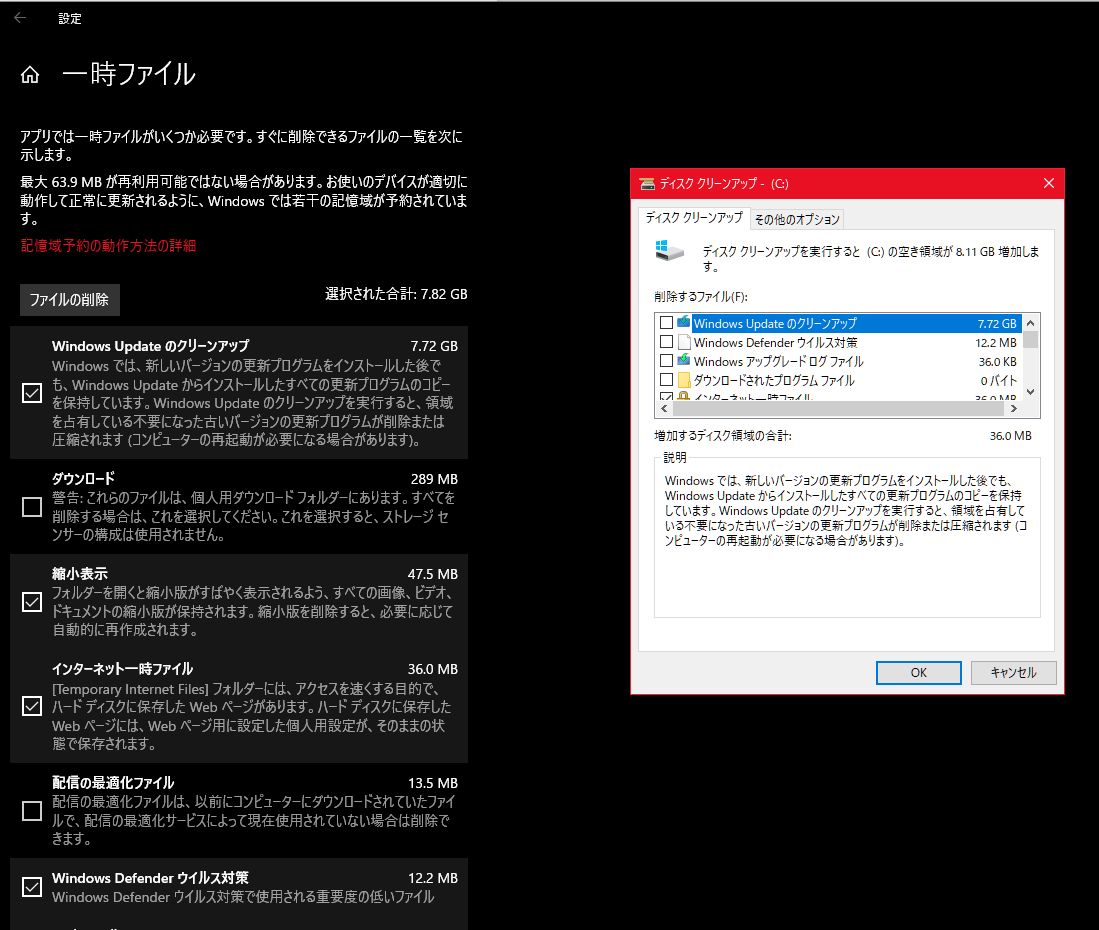Screen dimensions: 1099x930
Task: Click the ファイルの削除 button
Action: pos(69,300)
